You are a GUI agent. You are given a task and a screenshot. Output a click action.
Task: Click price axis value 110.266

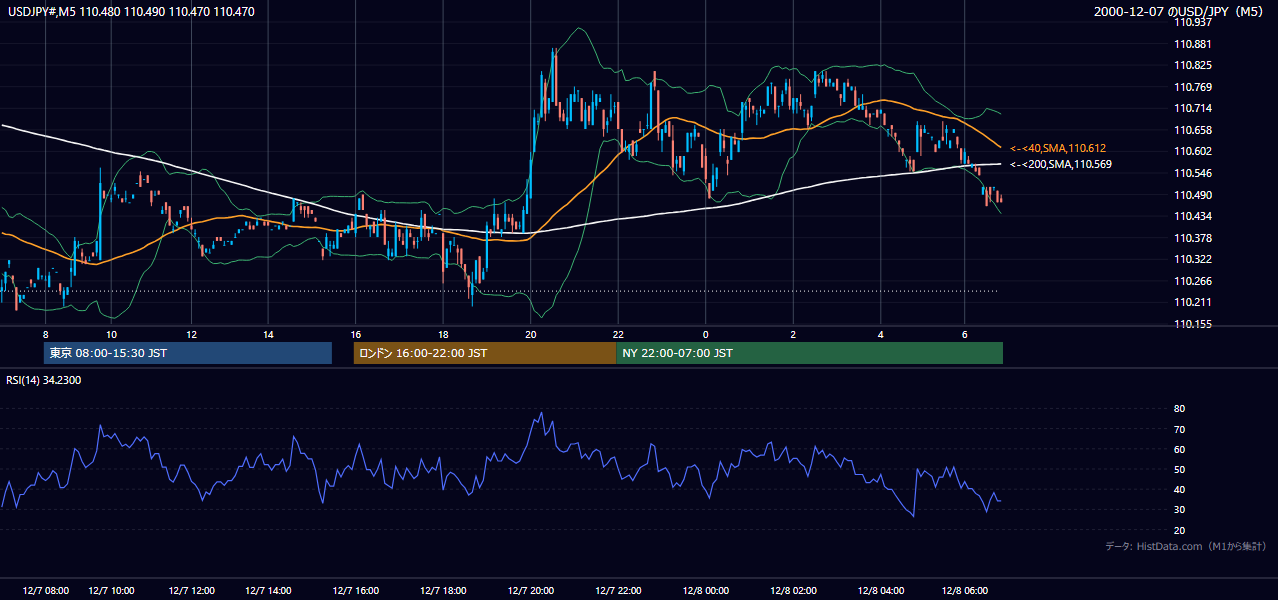point(1192,281)
